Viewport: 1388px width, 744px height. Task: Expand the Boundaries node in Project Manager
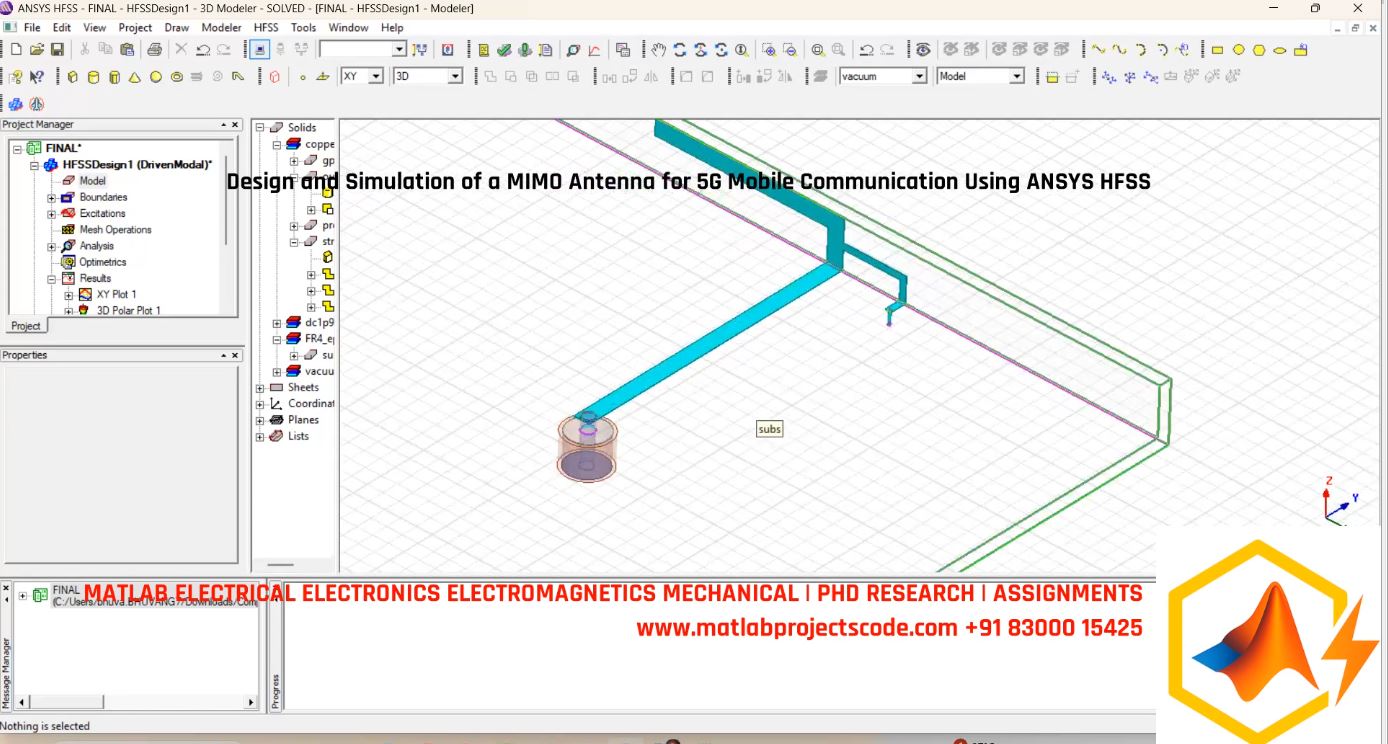(x=50, y=197)
